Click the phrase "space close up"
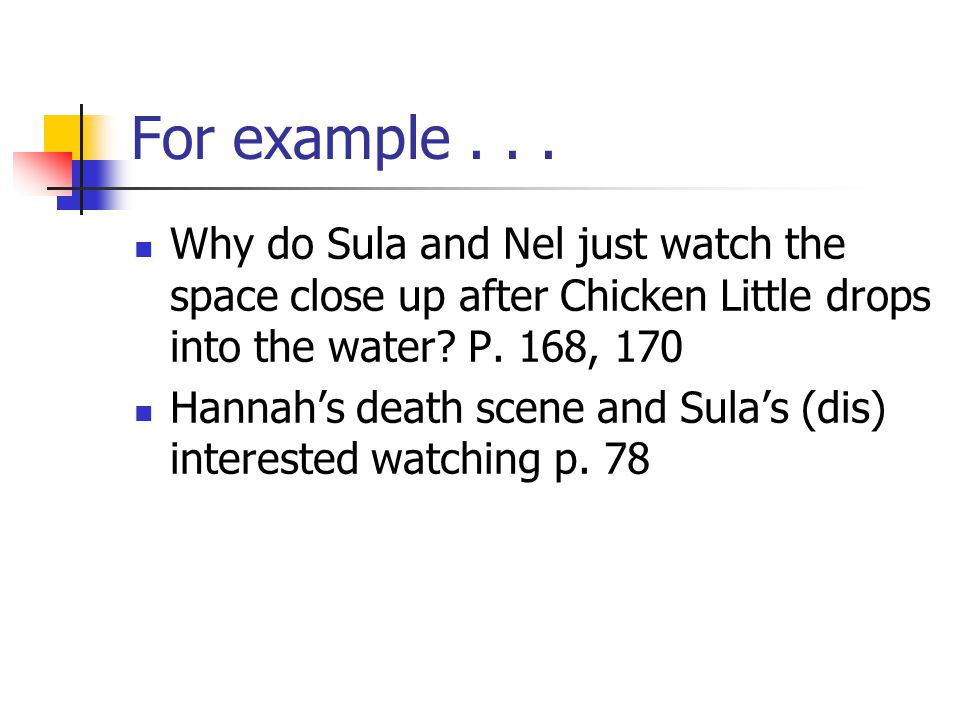This screenshot has height=720, width=960. [307, 298]
